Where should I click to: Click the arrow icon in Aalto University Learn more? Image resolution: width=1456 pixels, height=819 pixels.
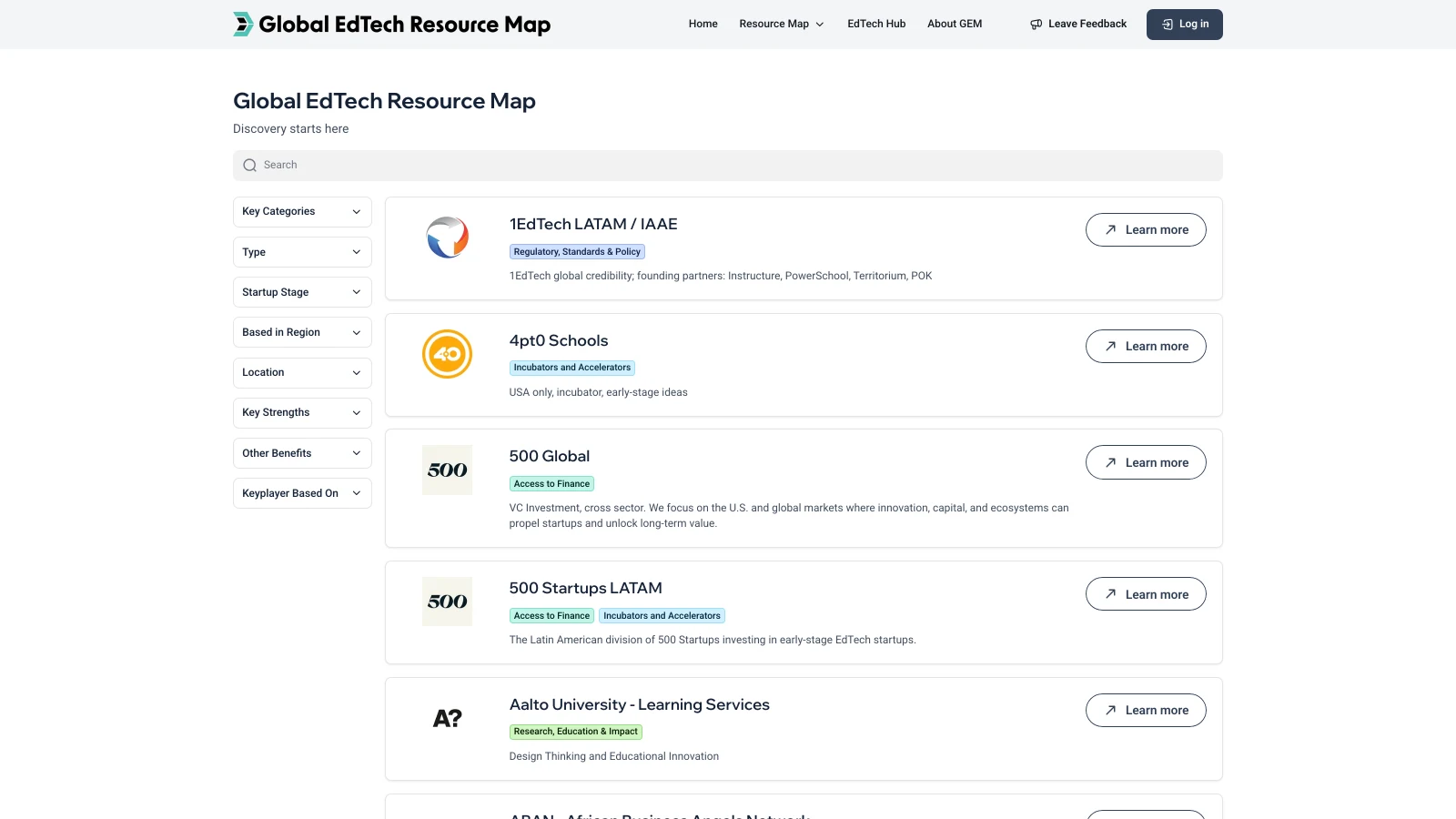click(x=1110, y=710)
